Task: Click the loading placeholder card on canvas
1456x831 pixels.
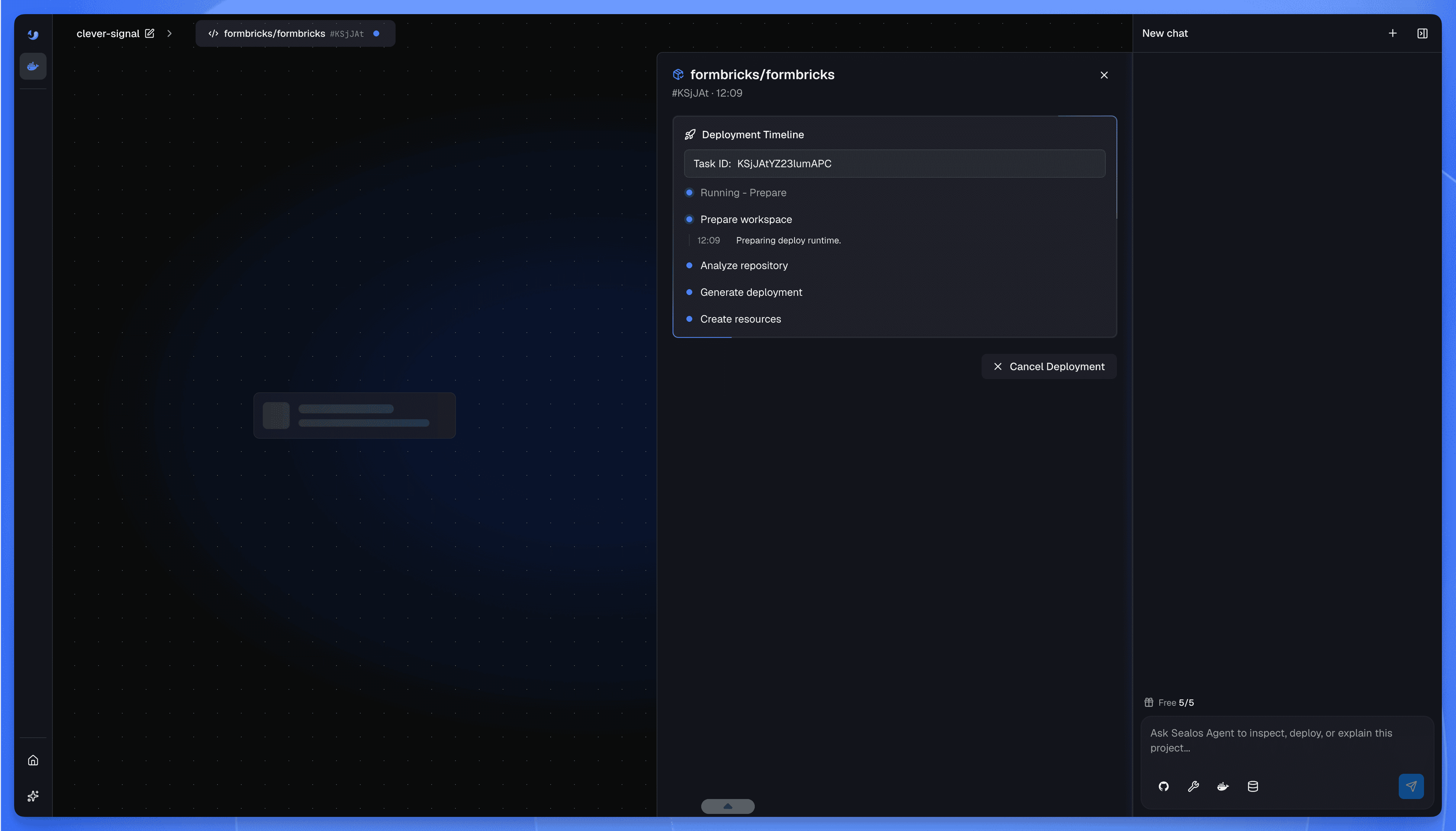Action: pyautogui.click(x=355, y=415)
